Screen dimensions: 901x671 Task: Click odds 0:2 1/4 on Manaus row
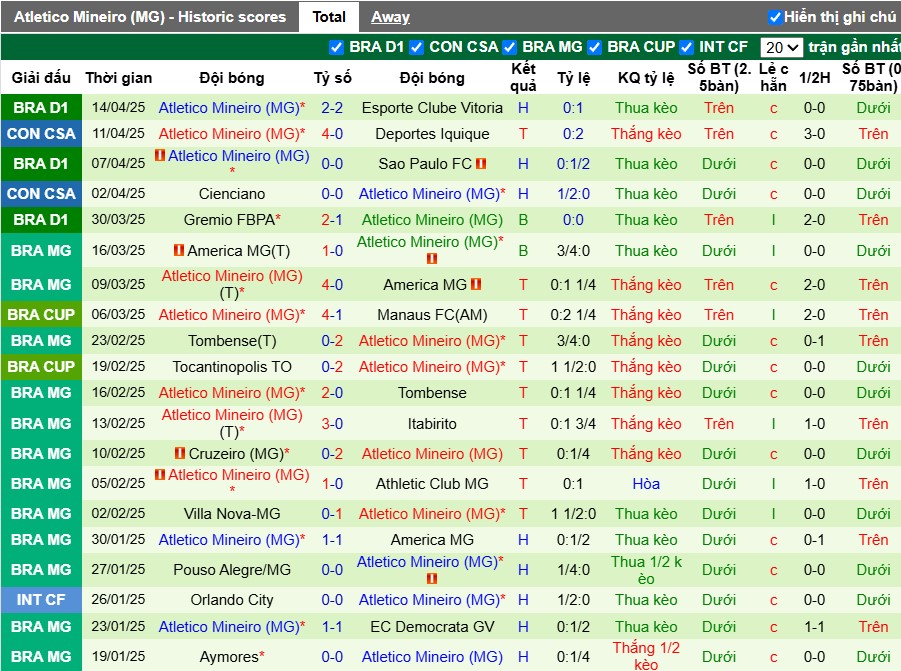(x=573, y=315)
